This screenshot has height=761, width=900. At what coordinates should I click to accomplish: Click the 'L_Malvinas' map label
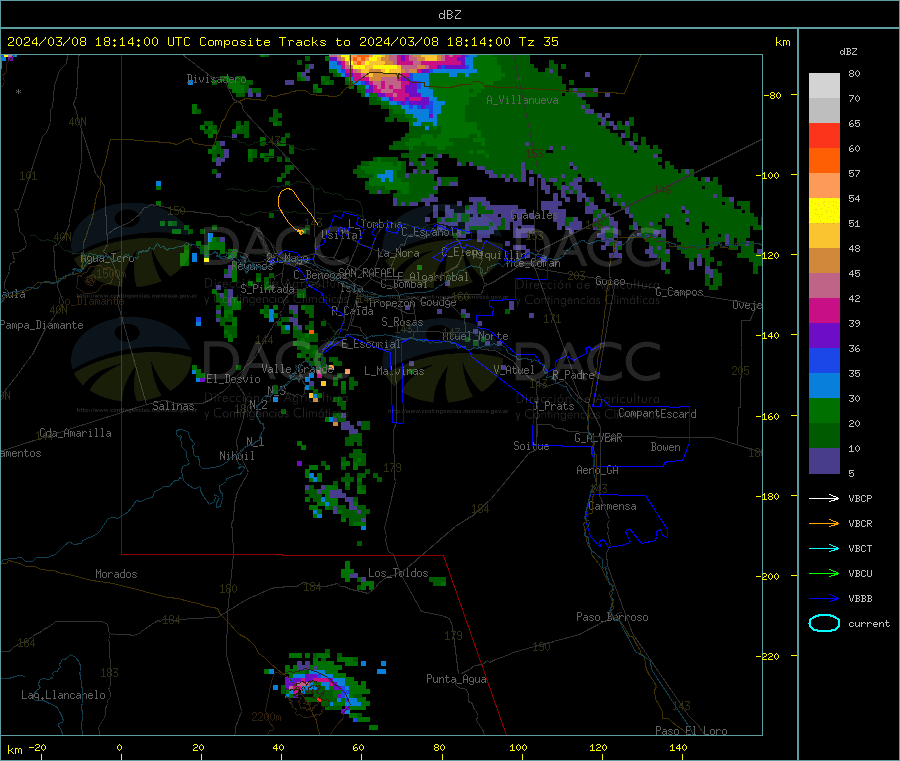pyautogui.click(x=394, y=371)
